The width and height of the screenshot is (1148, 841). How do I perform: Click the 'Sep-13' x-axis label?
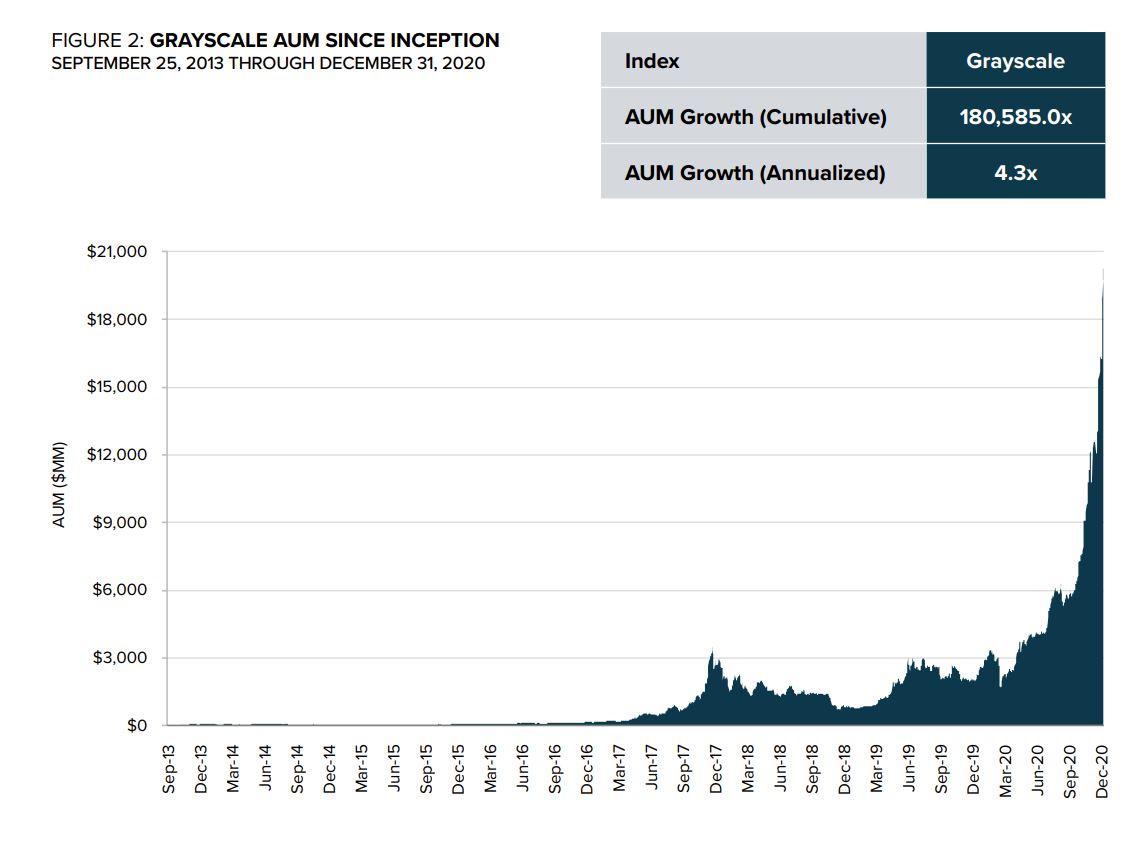168,769
